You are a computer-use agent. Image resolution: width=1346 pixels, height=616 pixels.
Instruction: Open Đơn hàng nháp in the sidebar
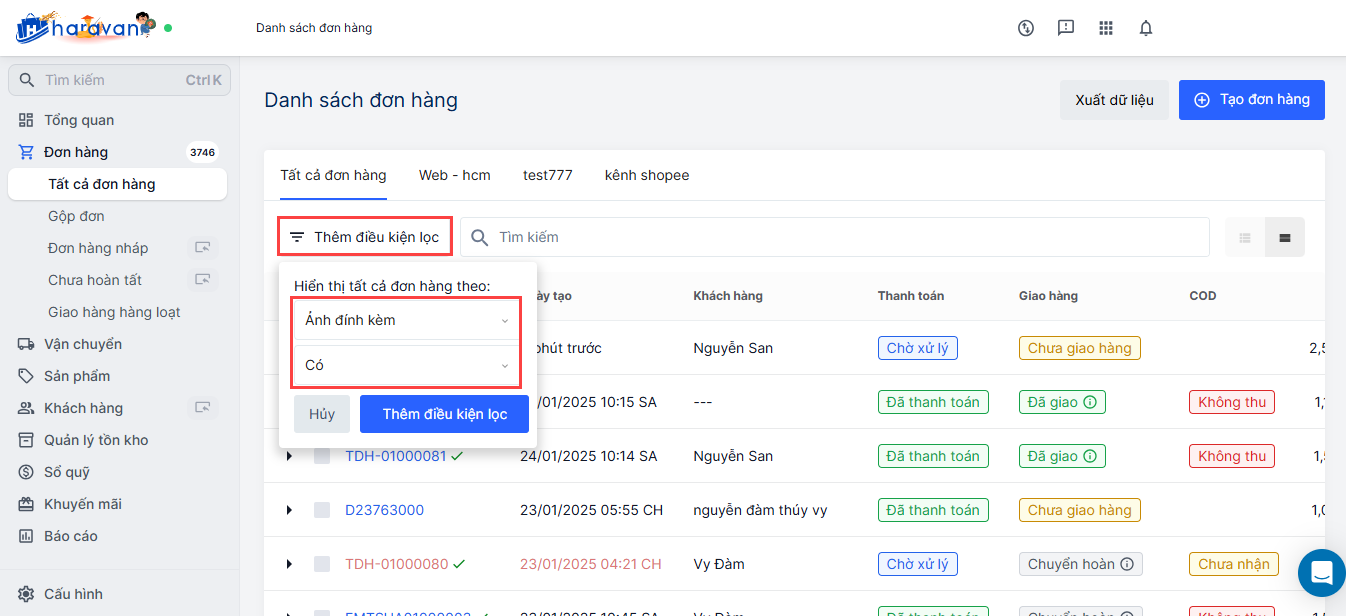click(x=98, y=248)
